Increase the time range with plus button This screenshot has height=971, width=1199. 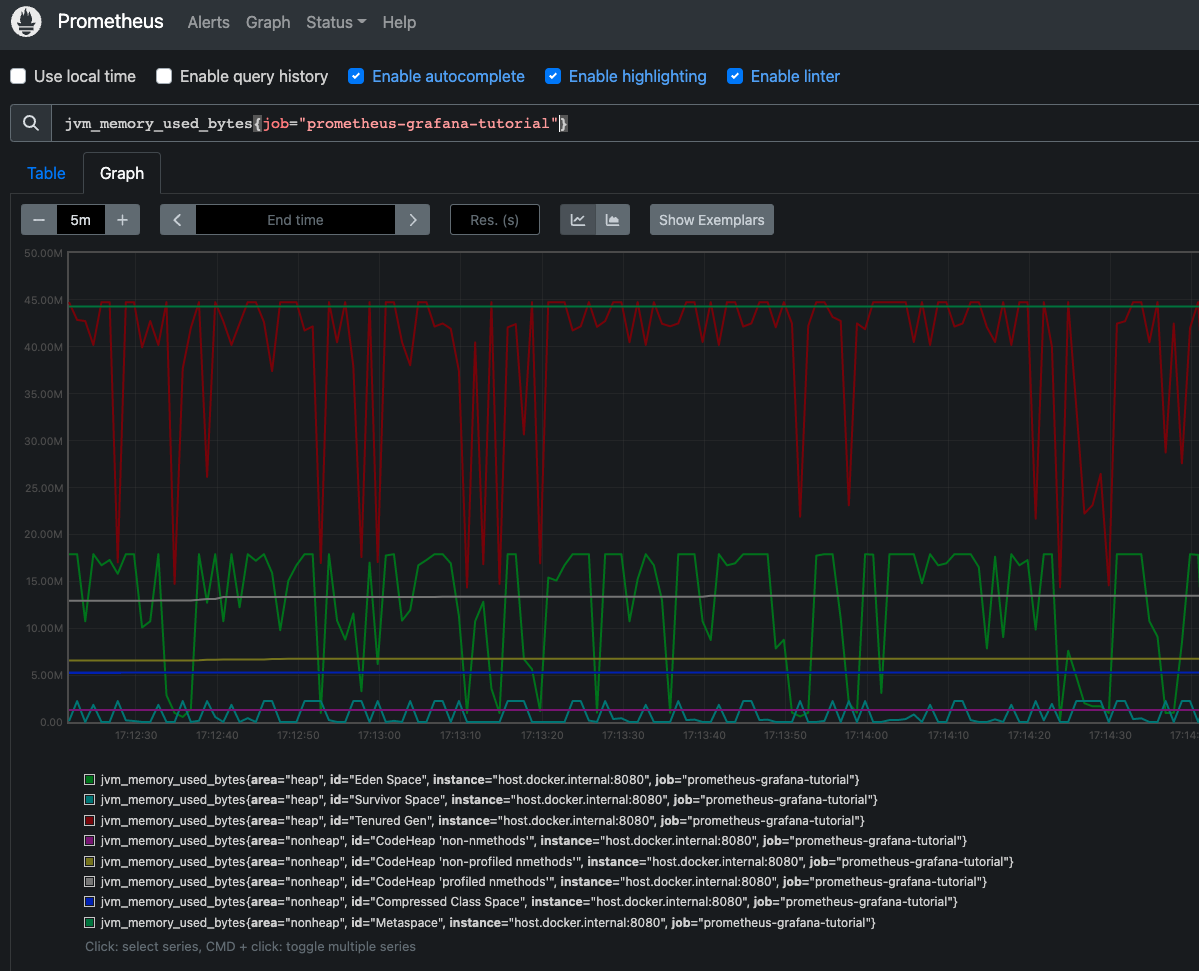pos(122,220)
